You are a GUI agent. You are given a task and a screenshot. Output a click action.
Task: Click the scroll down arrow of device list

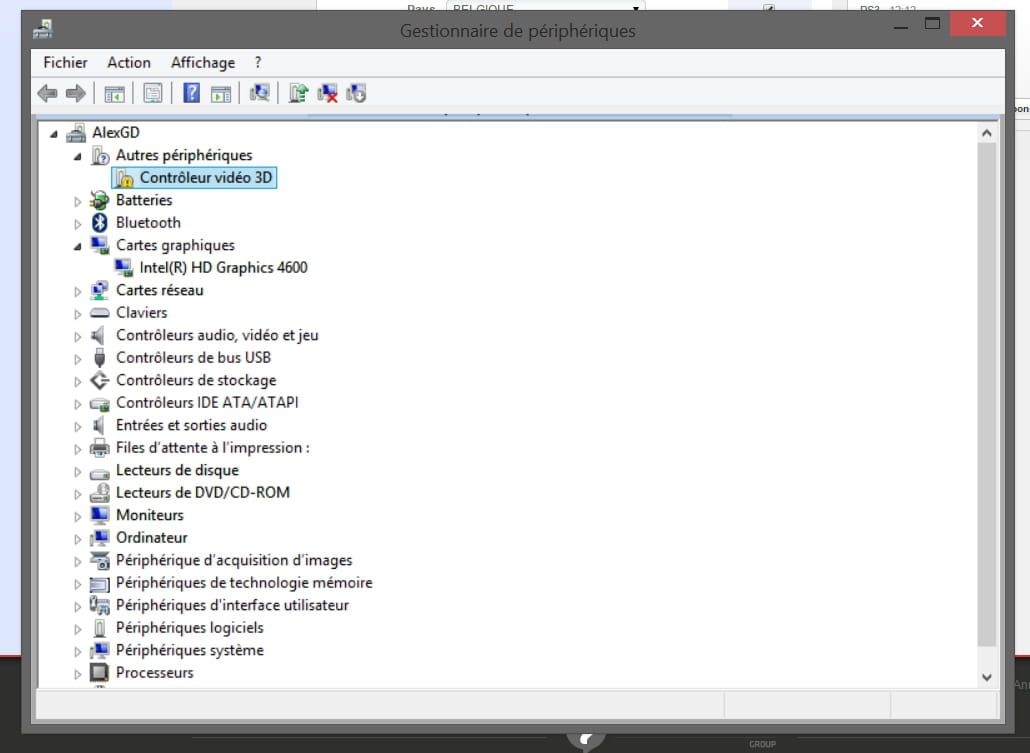[x=987, y=677]
